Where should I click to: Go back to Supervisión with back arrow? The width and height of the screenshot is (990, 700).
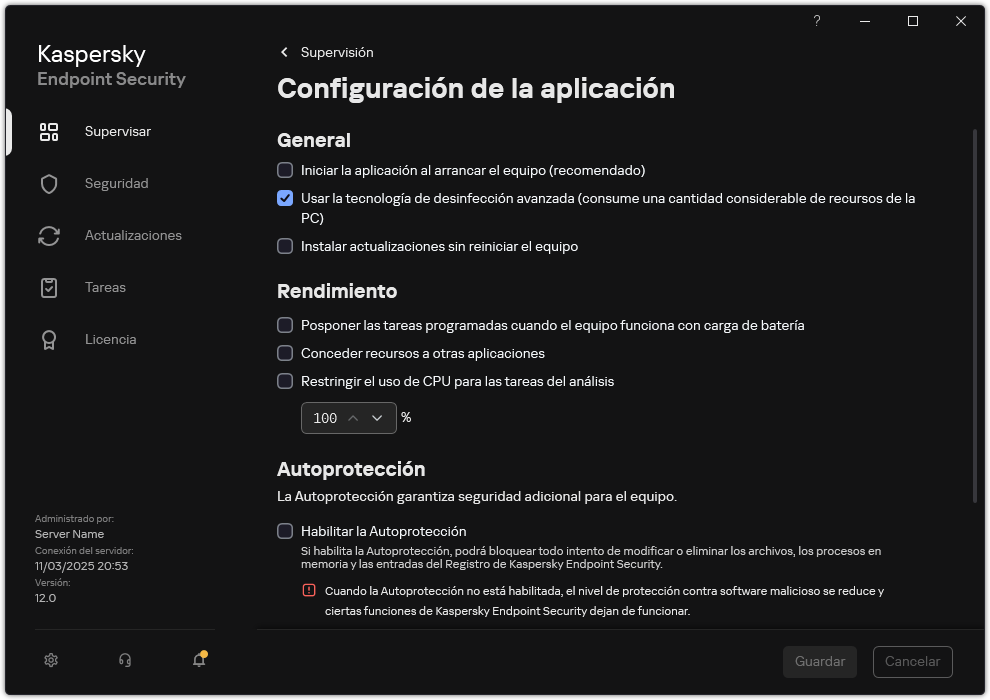click(283, 52)
